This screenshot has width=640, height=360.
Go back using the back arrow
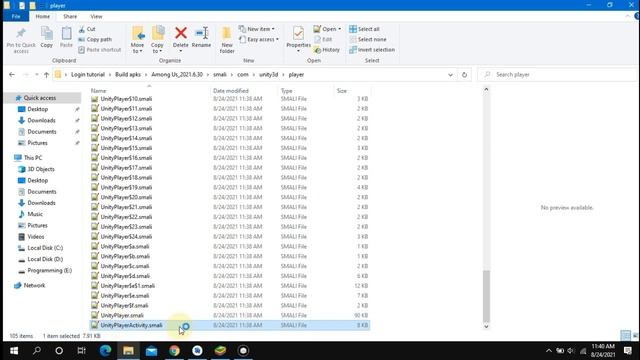click(x=12, y=75)
